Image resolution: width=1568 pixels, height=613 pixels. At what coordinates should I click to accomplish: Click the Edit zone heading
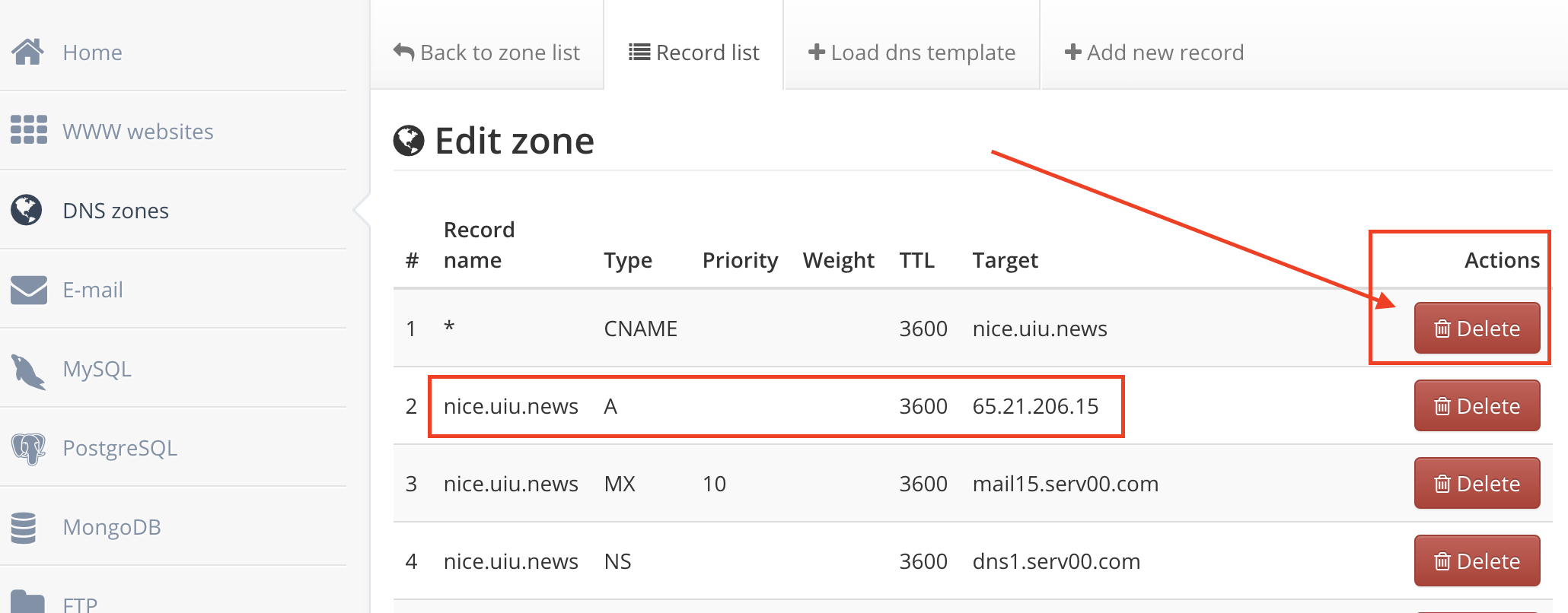[x=515, y=141]
